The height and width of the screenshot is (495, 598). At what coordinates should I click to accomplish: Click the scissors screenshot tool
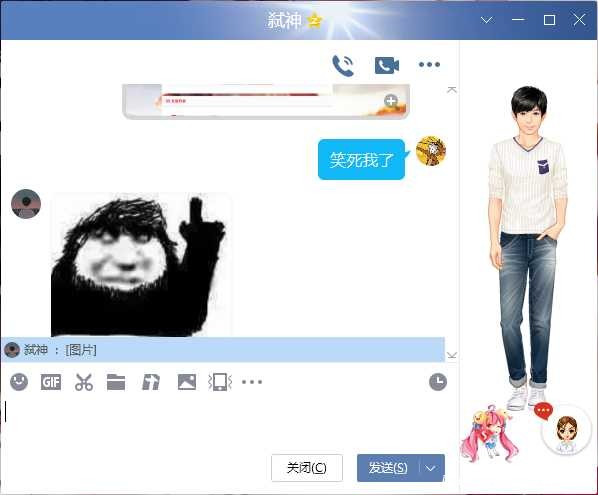(x=84, y=382)
